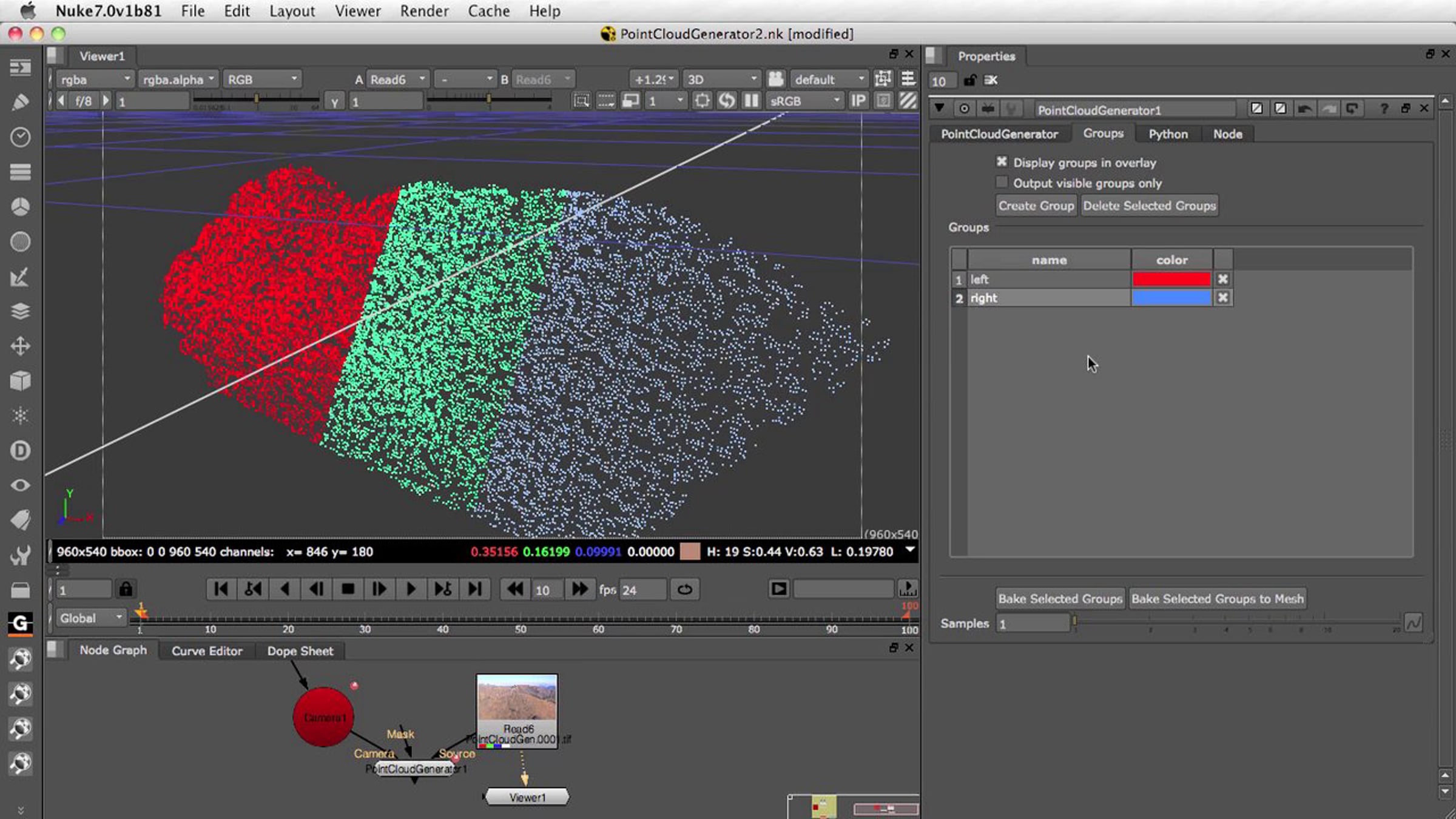The width and height of the screenshot is (1456, 819).
Task: Open the Merge nodes layers icon
Action: [20, 311]
